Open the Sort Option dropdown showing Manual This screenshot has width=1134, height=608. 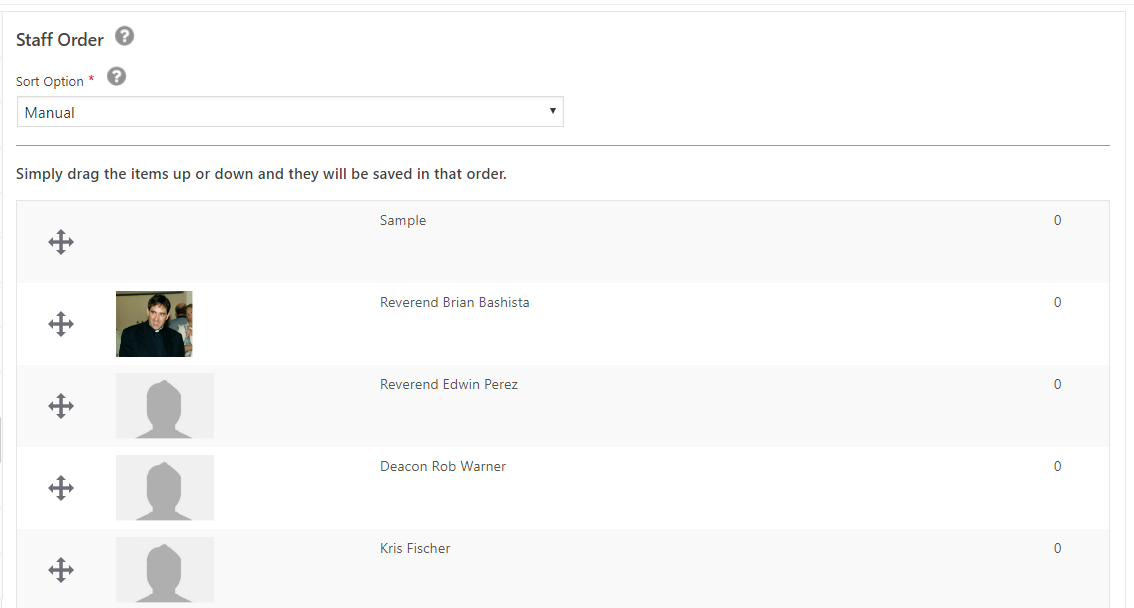click(290, 112)
